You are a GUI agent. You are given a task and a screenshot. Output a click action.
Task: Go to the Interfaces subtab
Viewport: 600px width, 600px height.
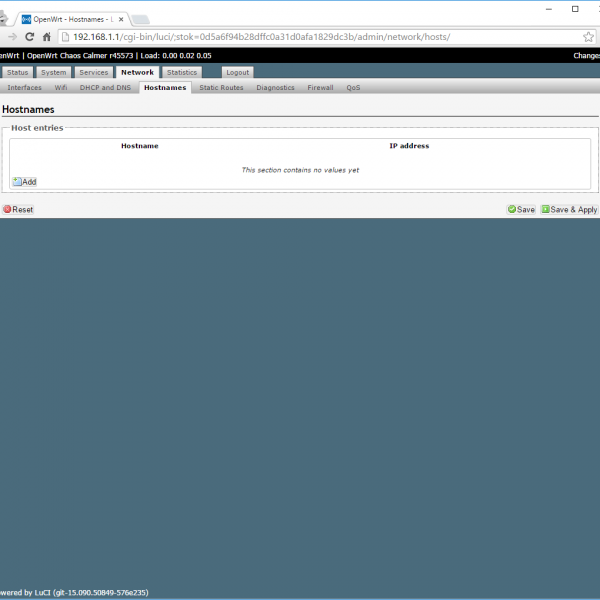25,88
